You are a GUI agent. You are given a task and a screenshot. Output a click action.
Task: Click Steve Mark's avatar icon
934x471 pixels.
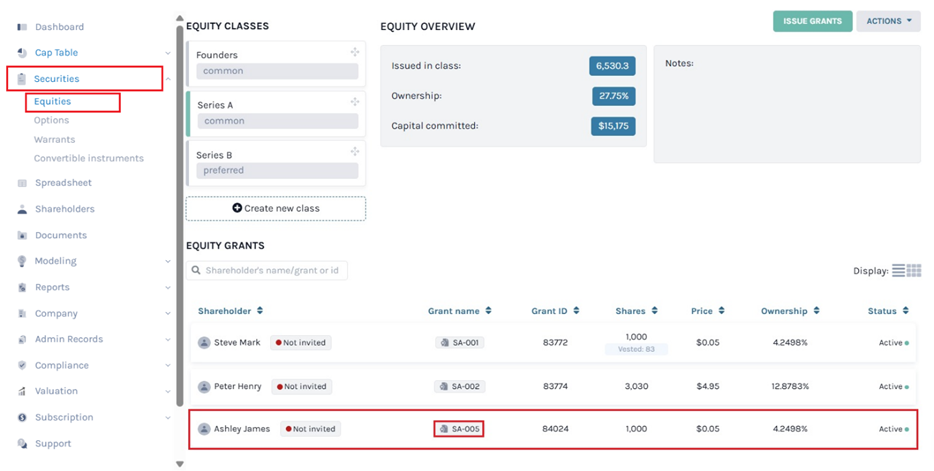(204, 342)
